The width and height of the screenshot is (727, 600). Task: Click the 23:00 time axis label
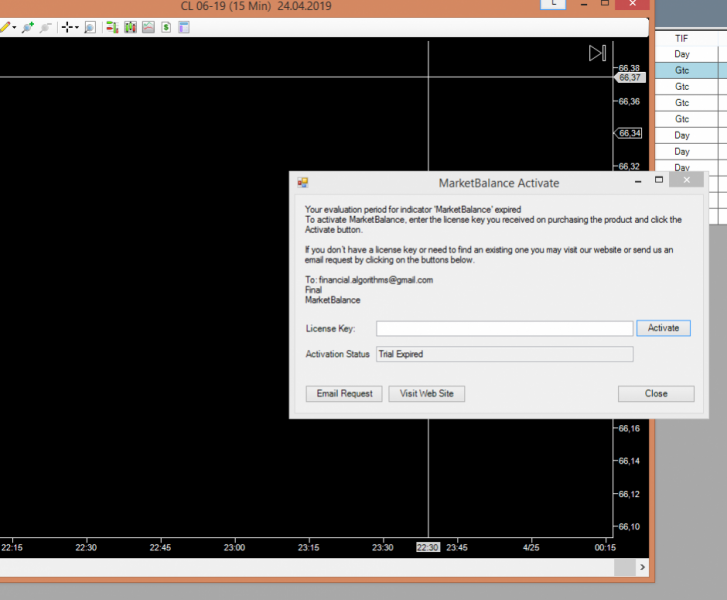point(234,548)
